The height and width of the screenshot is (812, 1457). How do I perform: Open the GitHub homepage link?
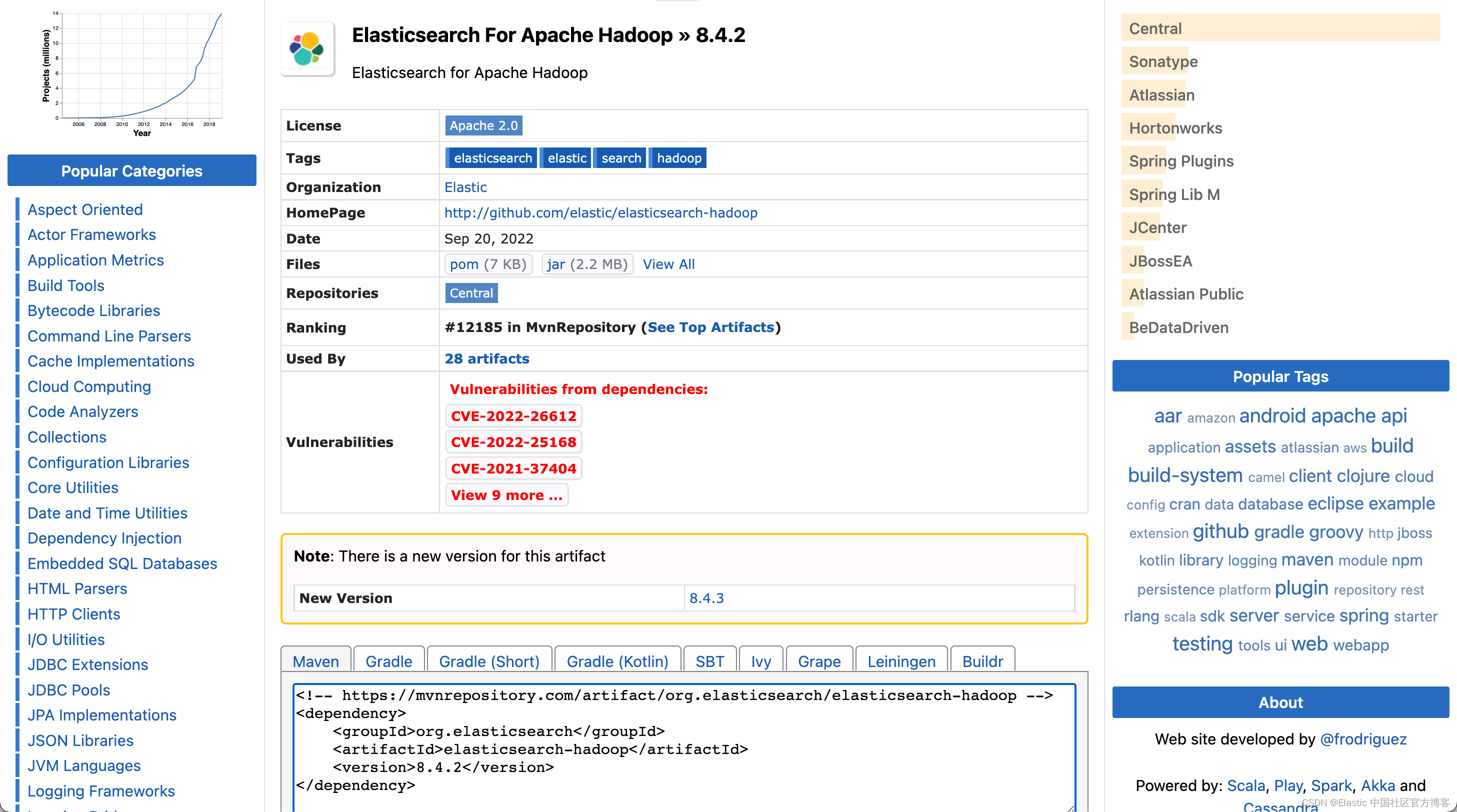(600, 212)
